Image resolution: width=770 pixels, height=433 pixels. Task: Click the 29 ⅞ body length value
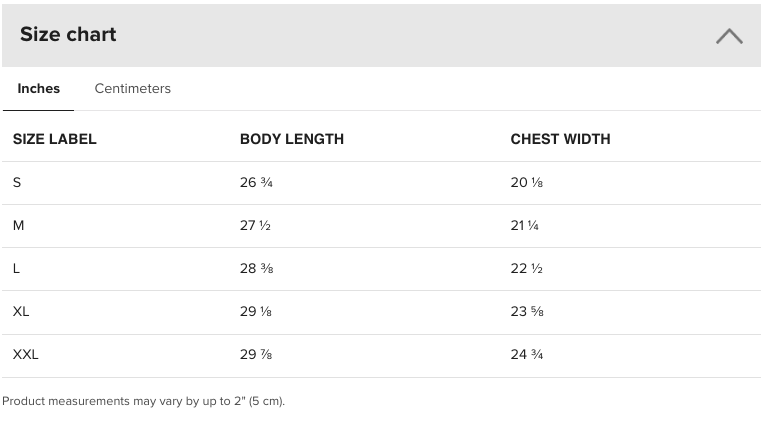(256, 354)
